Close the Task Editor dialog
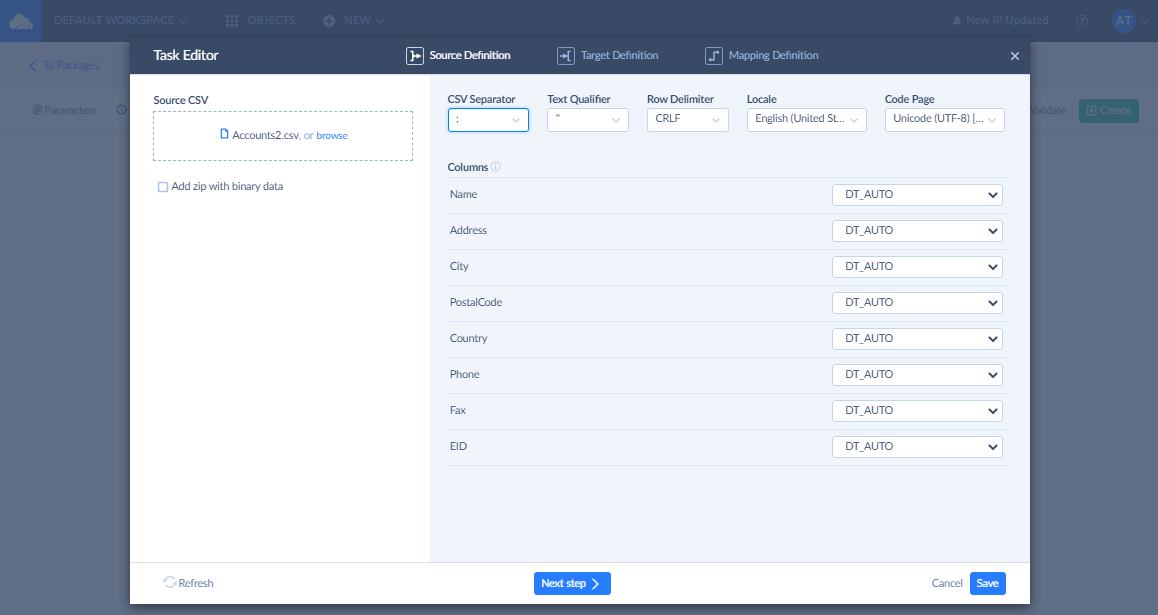 coord(1015,57)
